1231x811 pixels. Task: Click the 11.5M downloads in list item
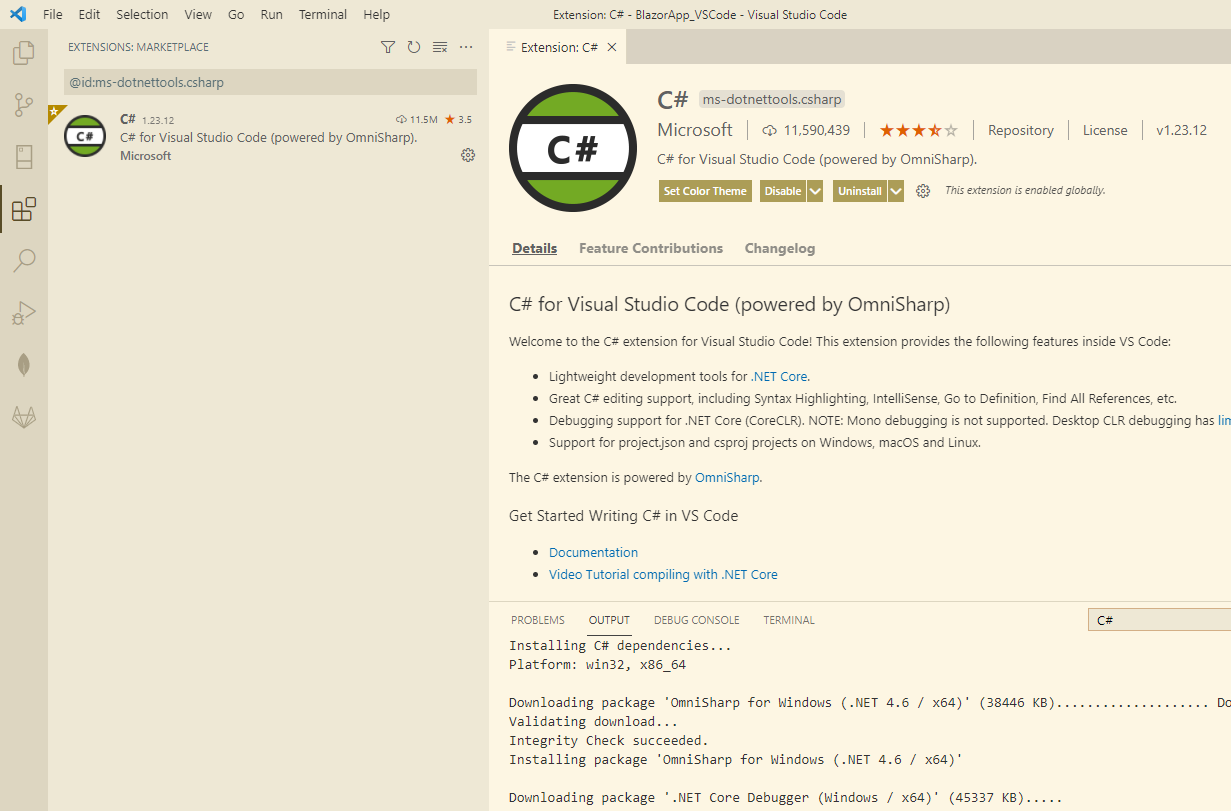[417, 120]
